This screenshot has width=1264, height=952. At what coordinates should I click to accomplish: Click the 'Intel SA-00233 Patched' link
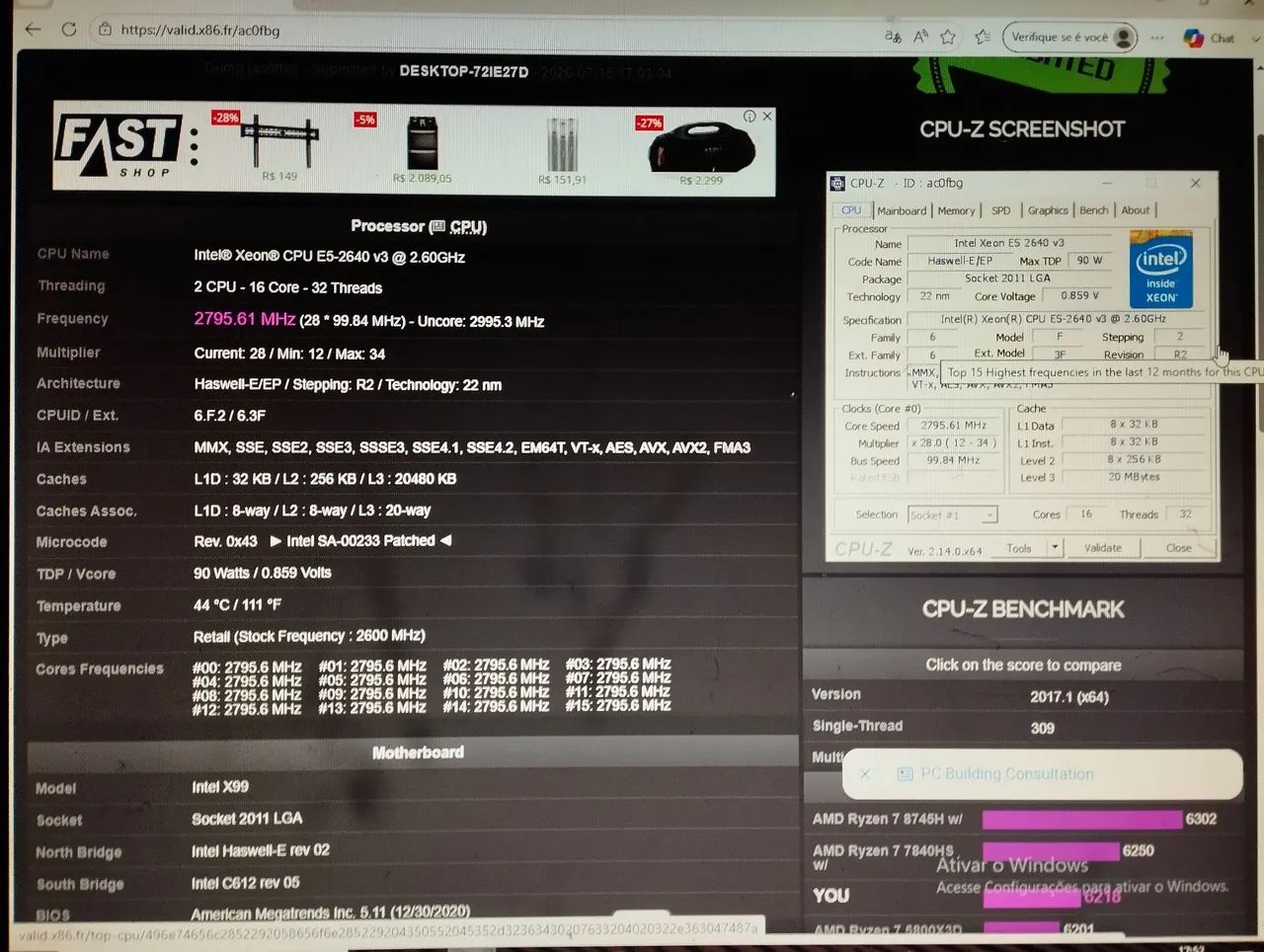(x=360, y=541)
